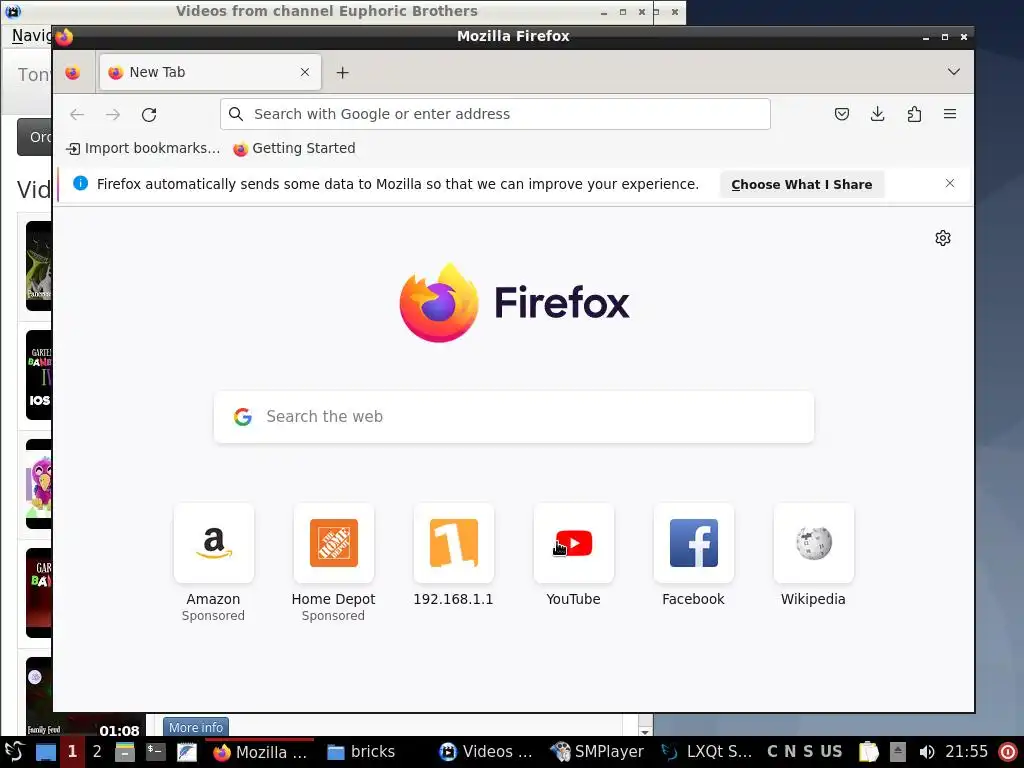1024x768 pixels.
Task: Open Import bookmarks bookmark item
Action: coord(143,148)
